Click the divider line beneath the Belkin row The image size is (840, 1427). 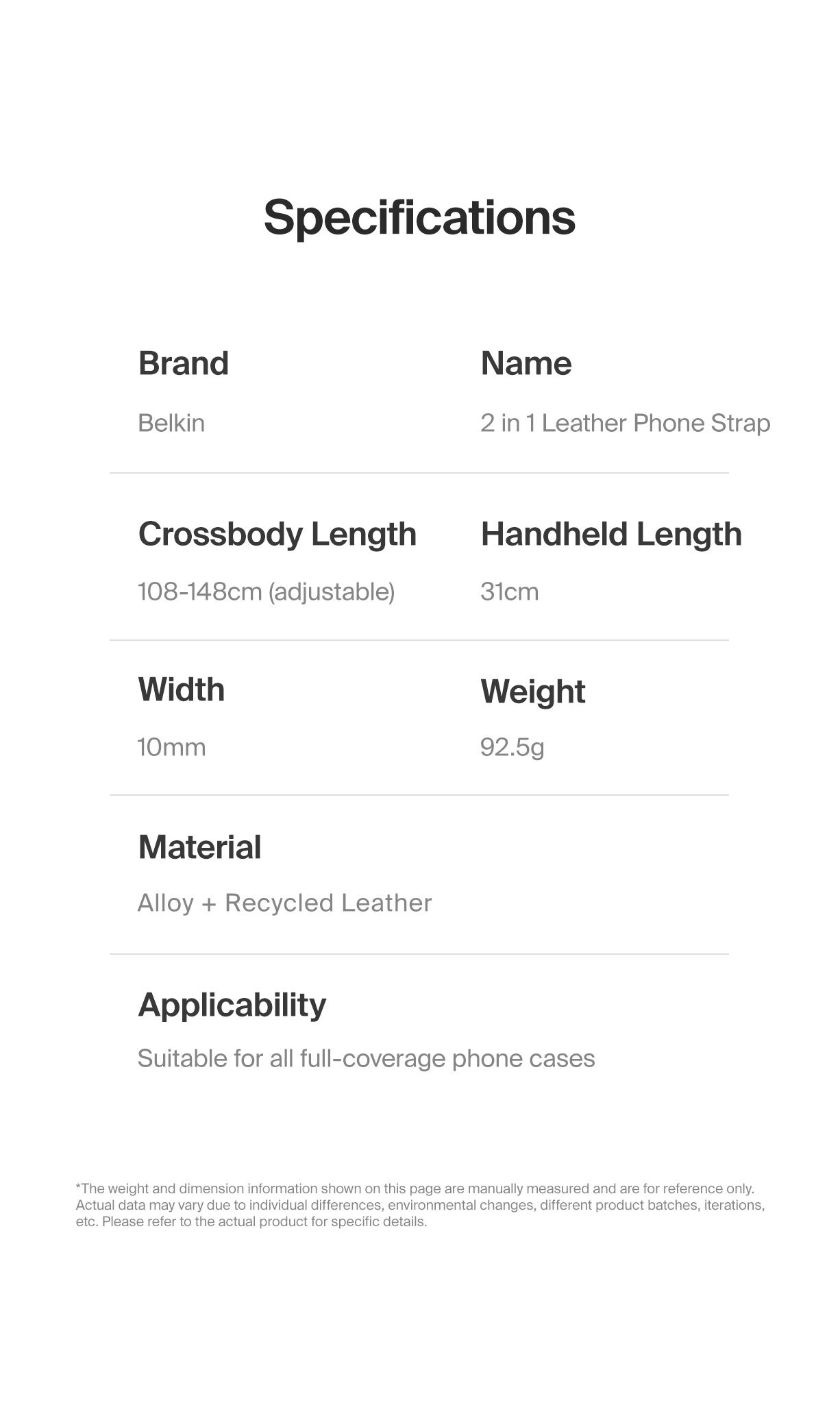(x=419, y=473)
